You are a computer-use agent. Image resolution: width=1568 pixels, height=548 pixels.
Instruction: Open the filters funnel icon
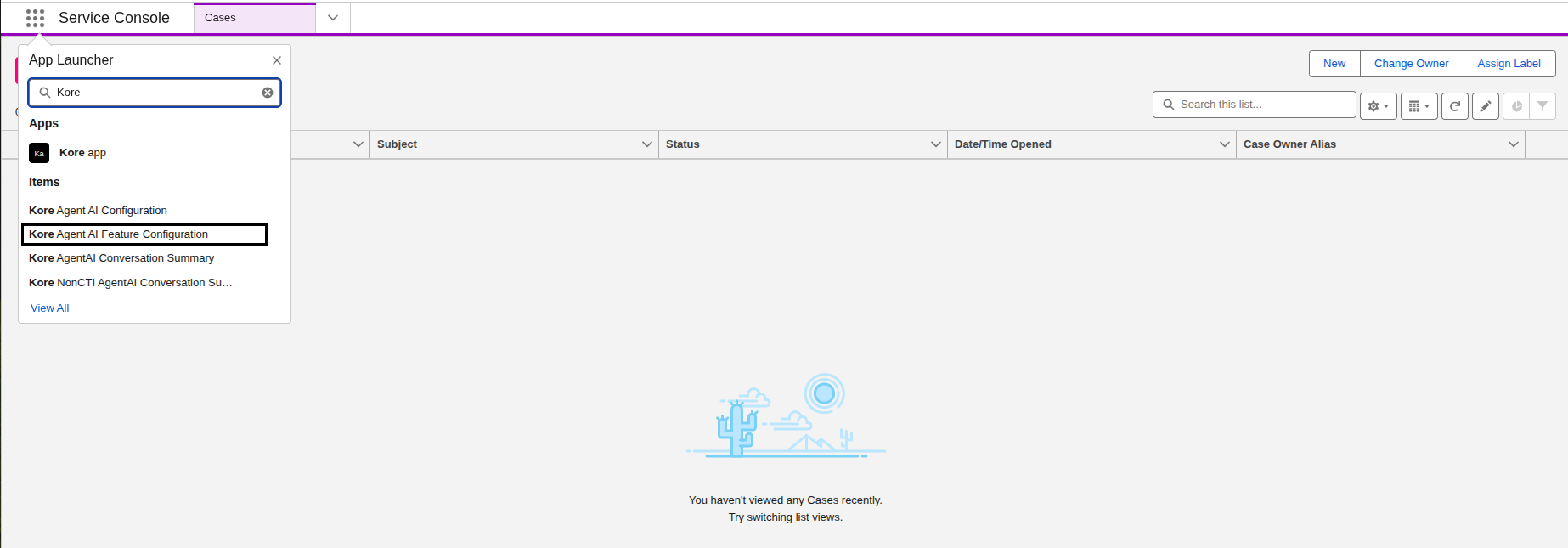pos(1543,106)
